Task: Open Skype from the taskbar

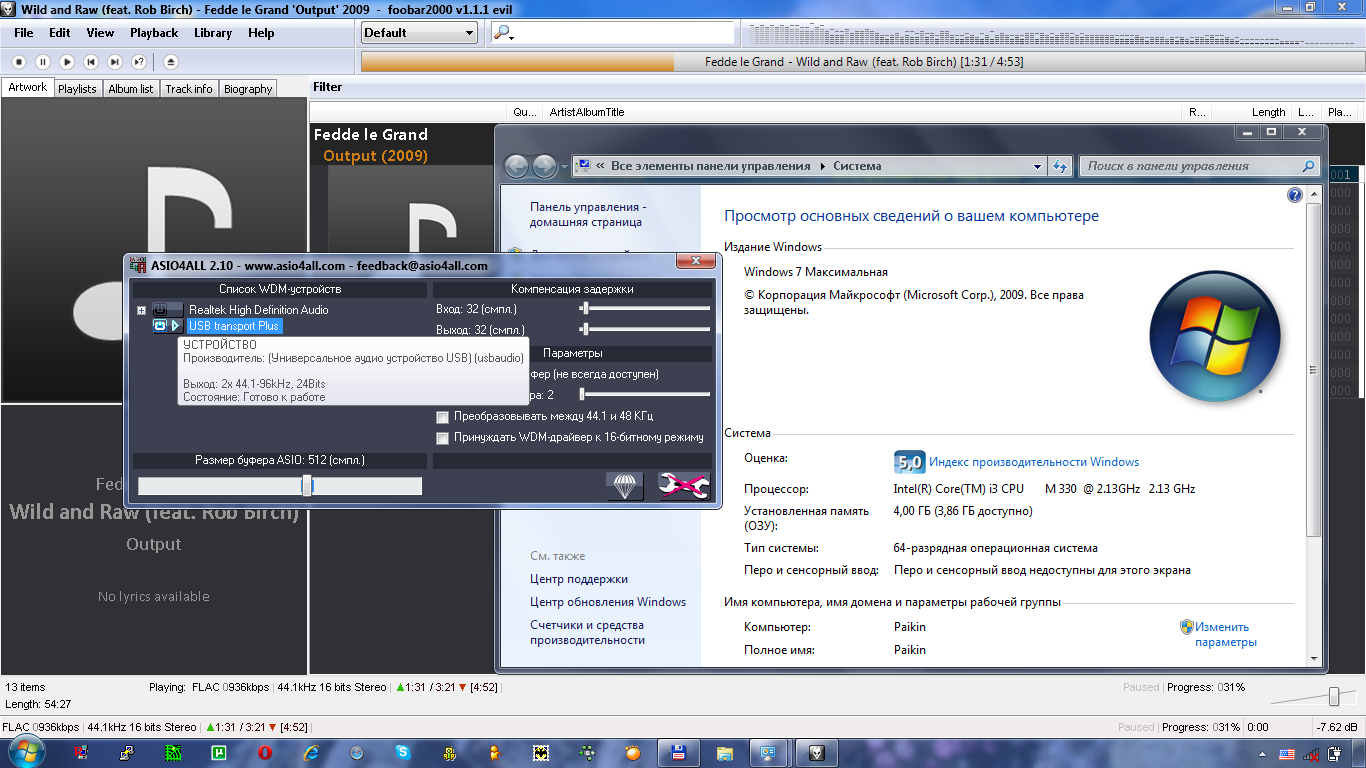Action: coord(403,752)
